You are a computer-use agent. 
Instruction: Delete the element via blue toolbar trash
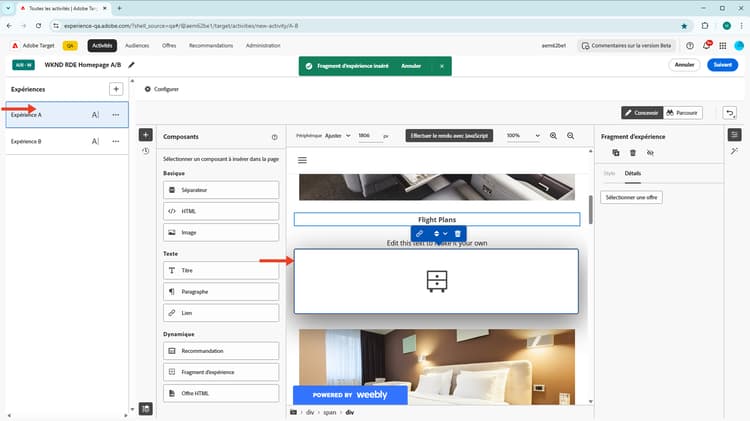pos(458,233)
